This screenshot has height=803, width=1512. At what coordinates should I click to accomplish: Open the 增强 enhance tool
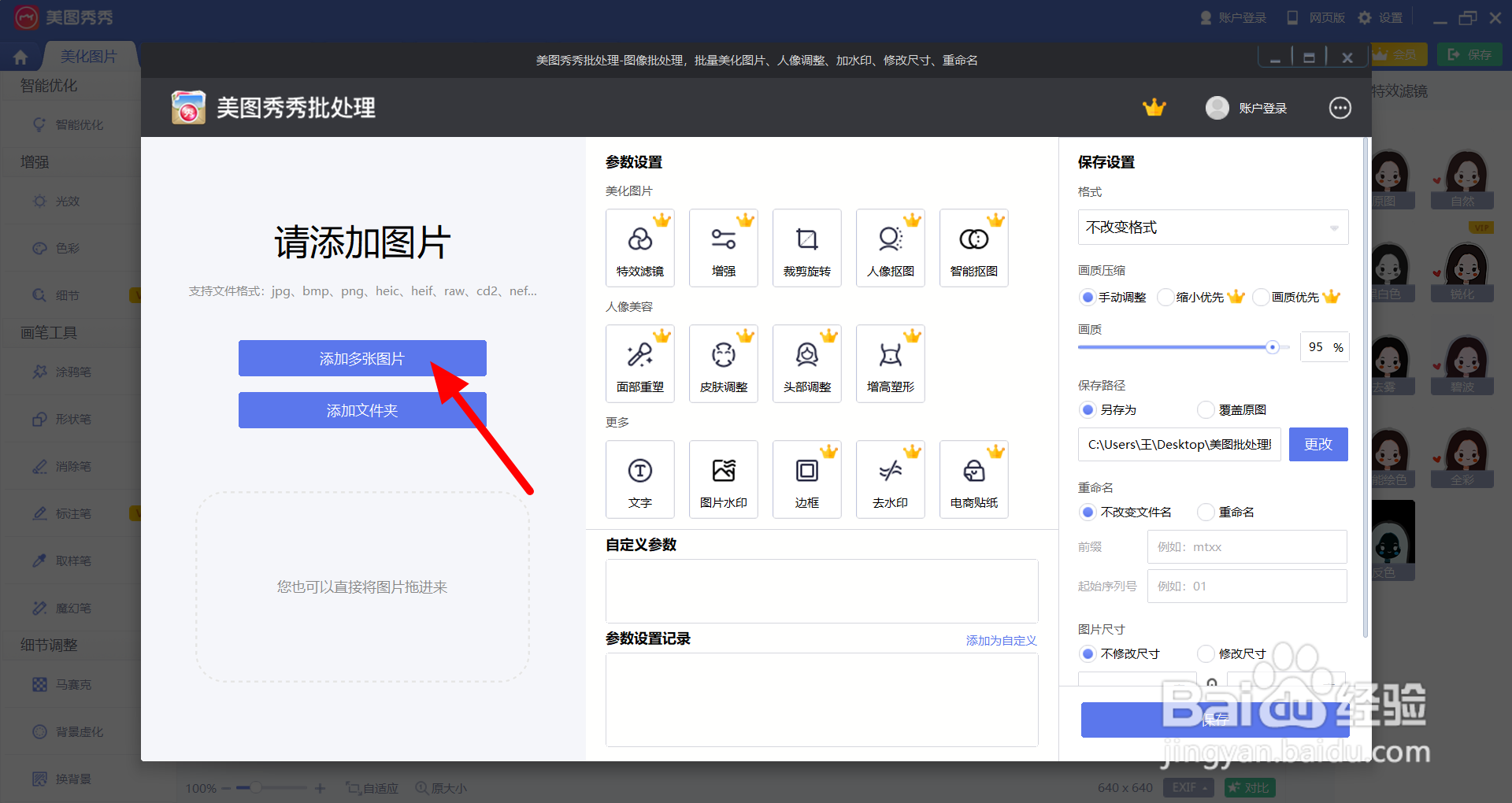723,248
